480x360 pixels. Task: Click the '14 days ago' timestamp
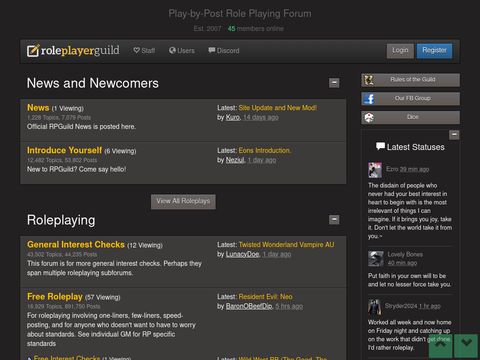[x=261, y=117]
